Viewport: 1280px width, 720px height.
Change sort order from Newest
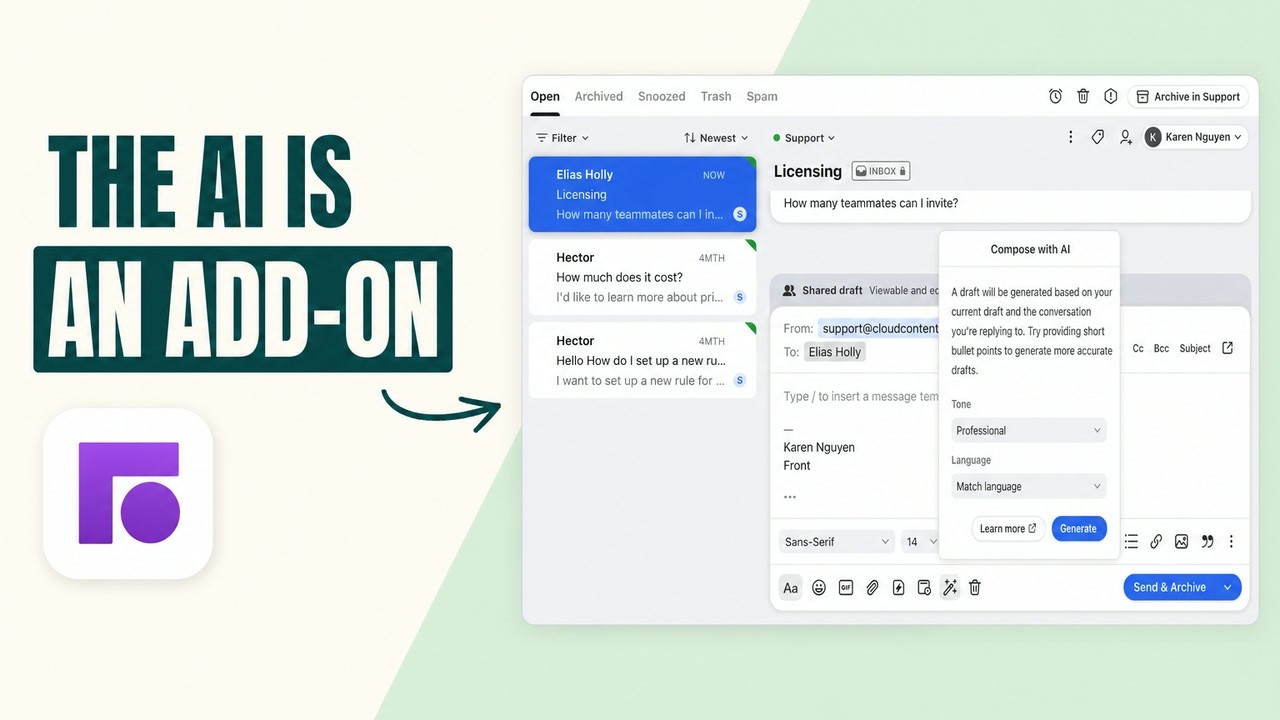tap(716, 138)
